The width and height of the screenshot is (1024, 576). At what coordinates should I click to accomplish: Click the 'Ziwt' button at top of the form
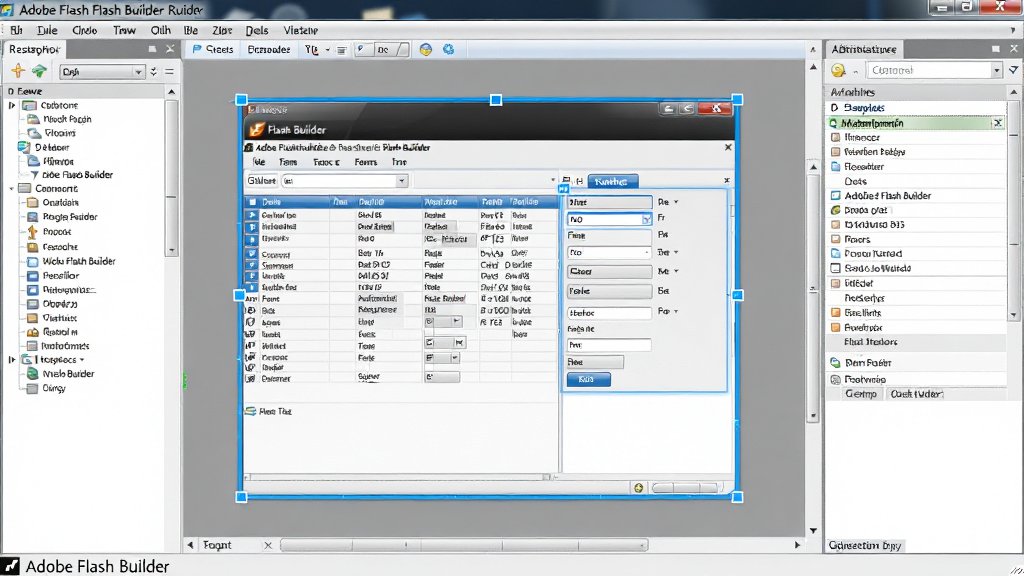click(609, 202)
